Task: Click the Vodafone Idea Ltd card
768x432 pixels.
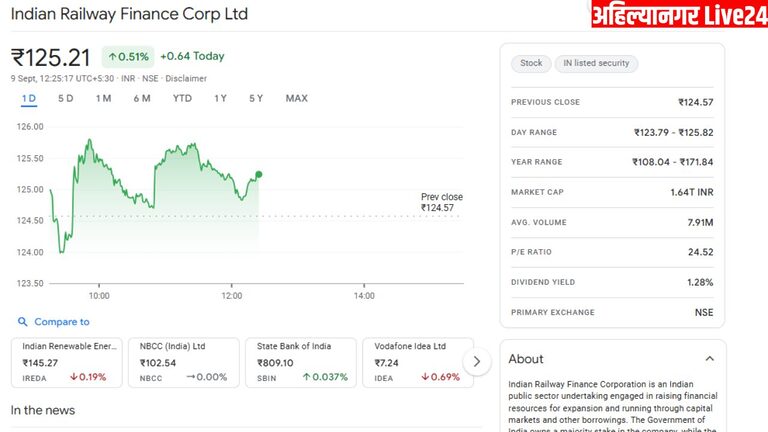Action: click(412, 362)
